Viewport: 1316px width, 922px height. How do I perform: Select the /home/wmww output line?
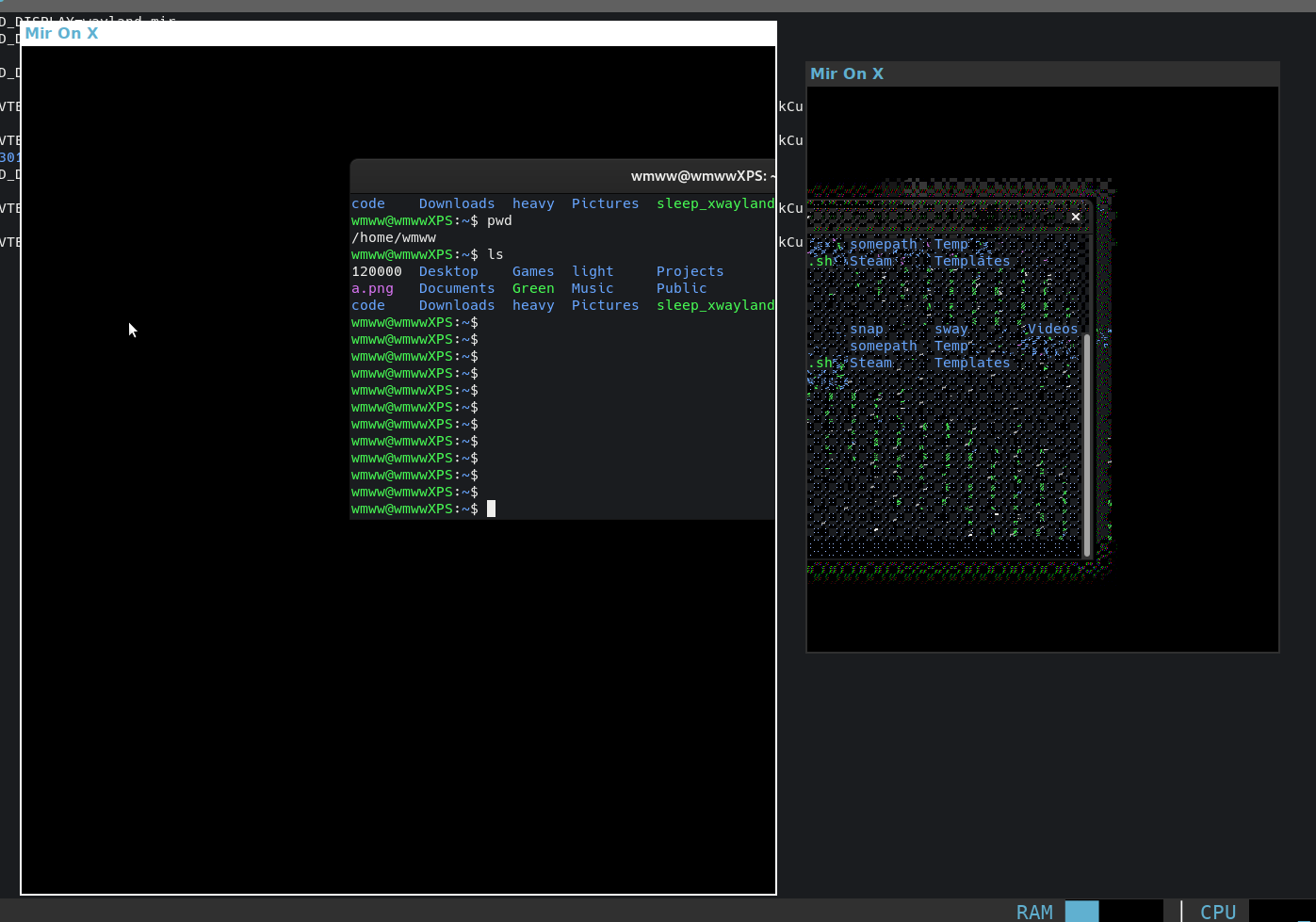(x=393, y=237)
